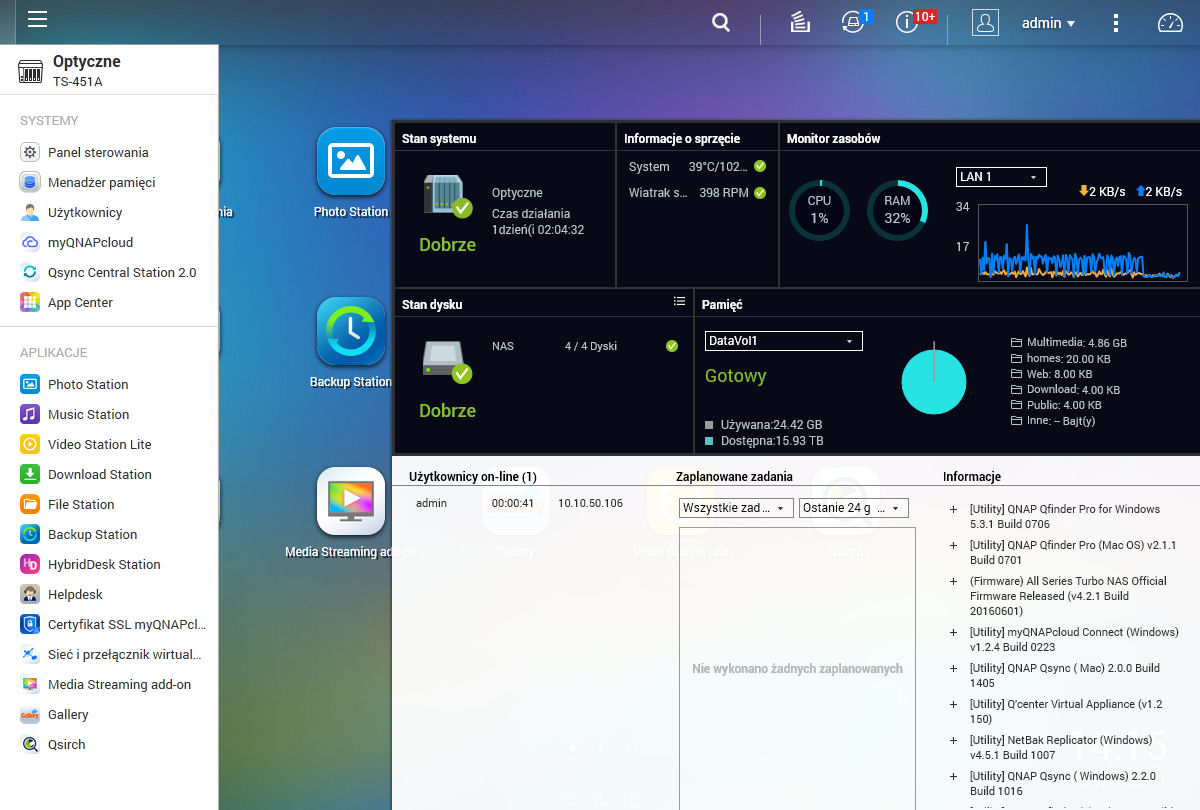
Task: Expand the Qfinder Pro (Mac OS) entry
Action: (x=953, y=546)
